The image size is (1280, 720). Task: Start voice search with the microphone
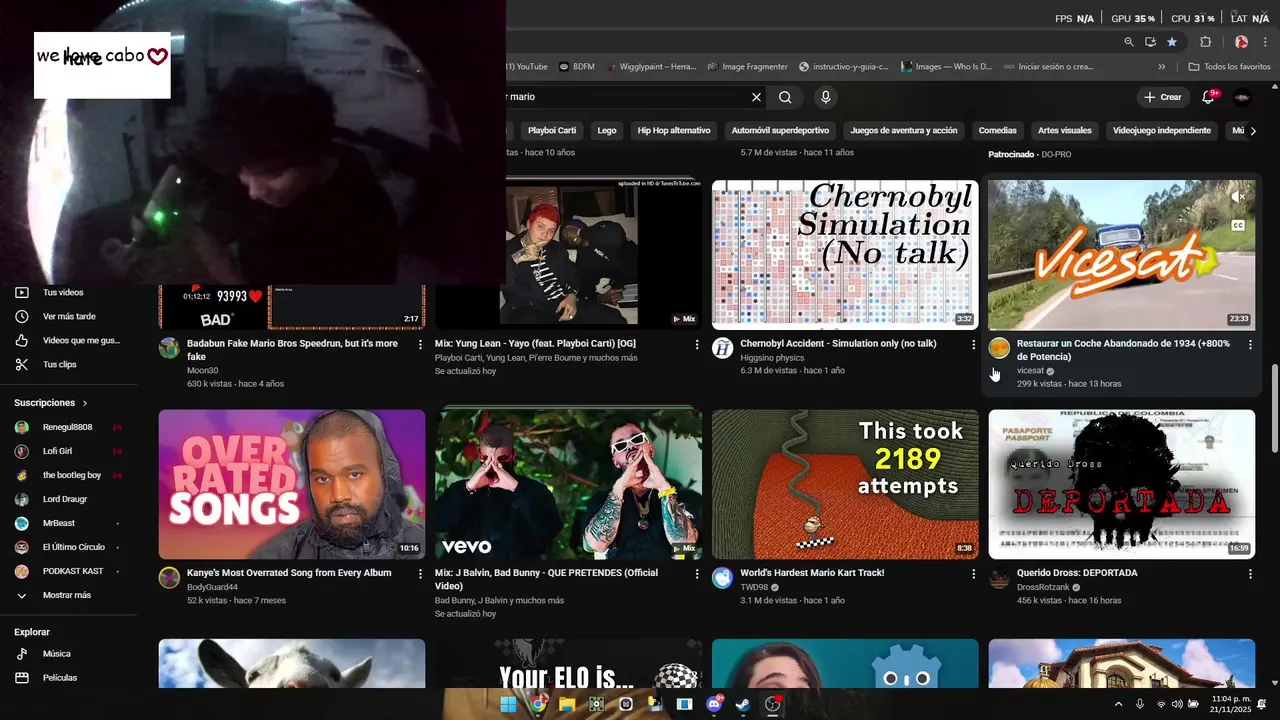tap(825, 97)
